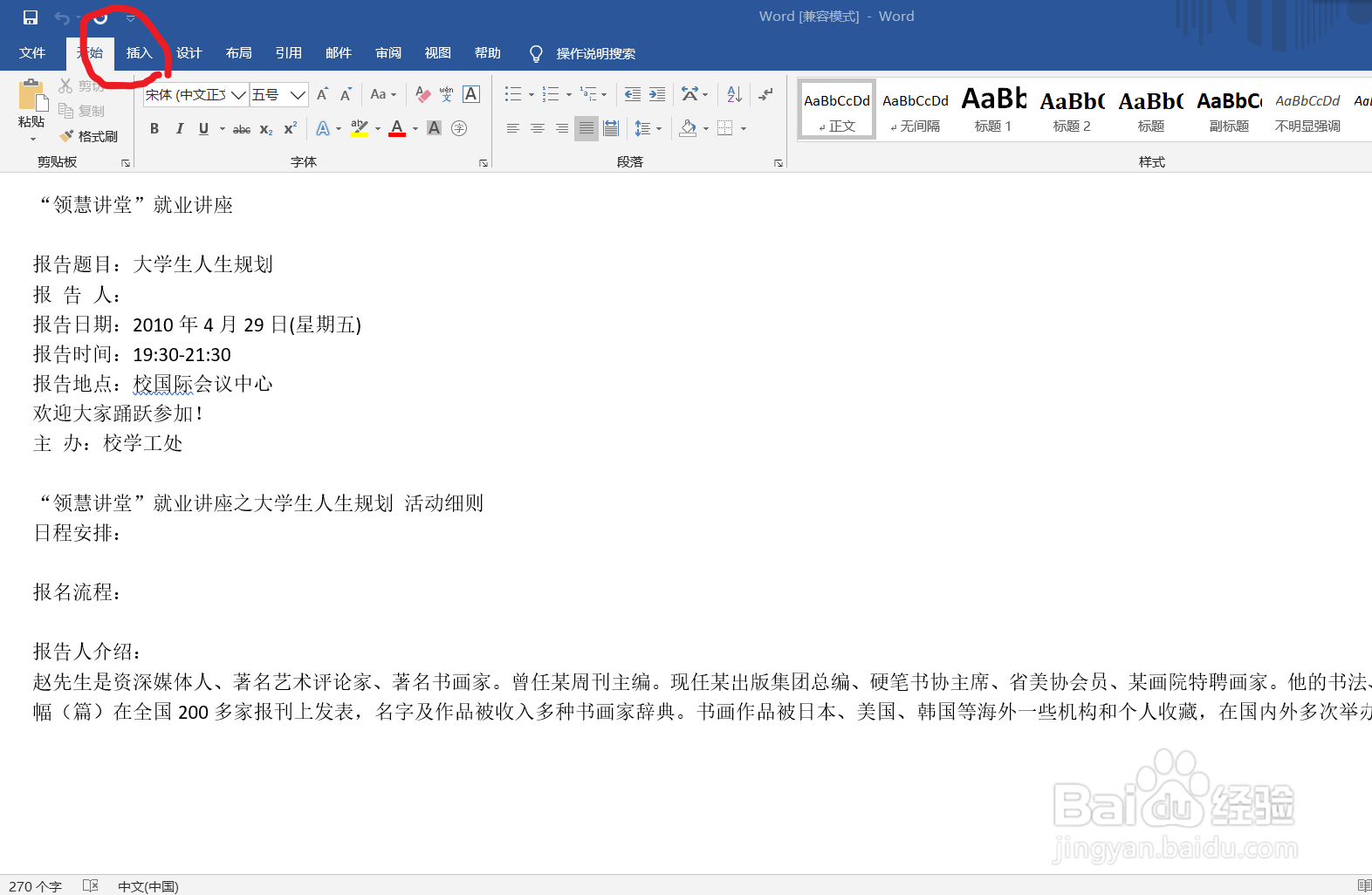This screenshot has width=1372, height=895.
Task: Open the font size dropdown
Action: pyautogui.click(x=298, y=94)
